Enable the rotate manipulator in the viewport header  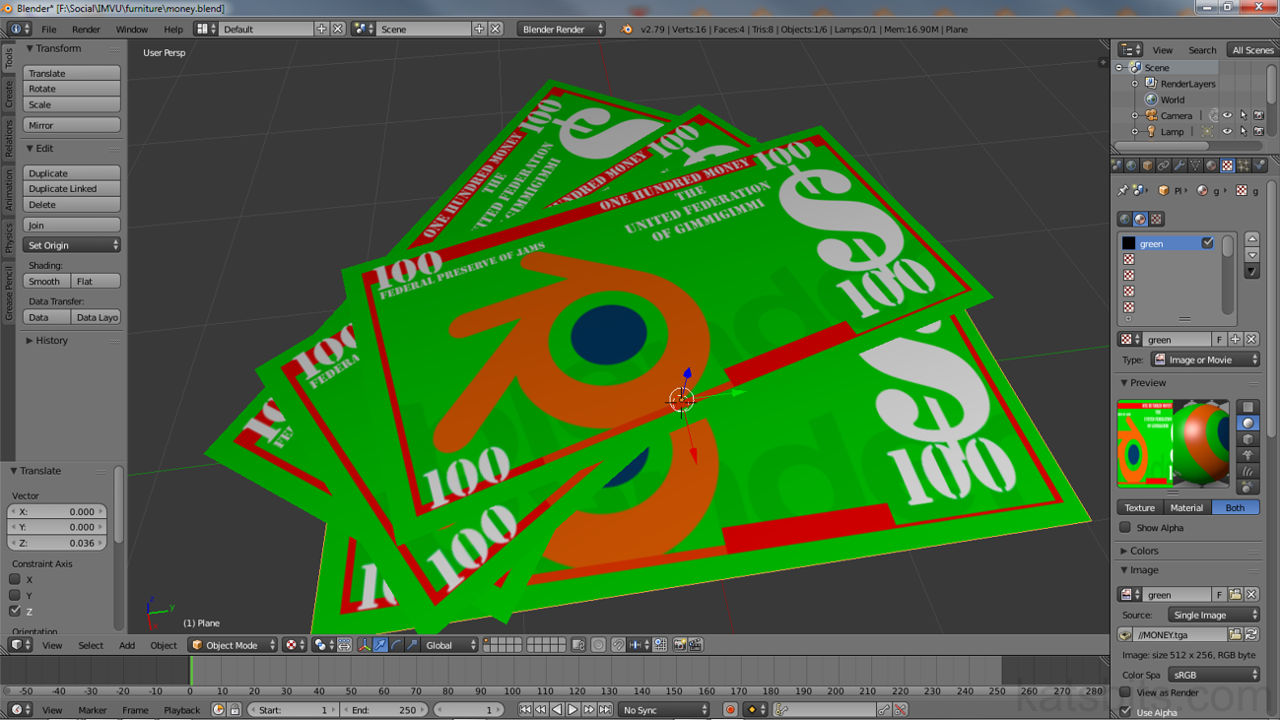tap(396, 645)
